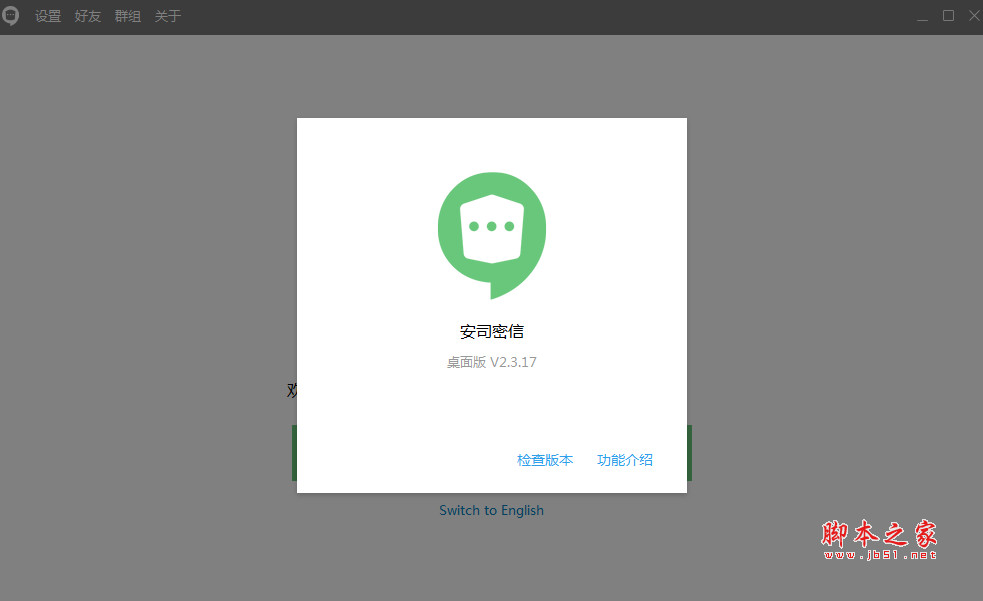Open the 设置 menu
This screenshot has height=601, width=983.
48,17
